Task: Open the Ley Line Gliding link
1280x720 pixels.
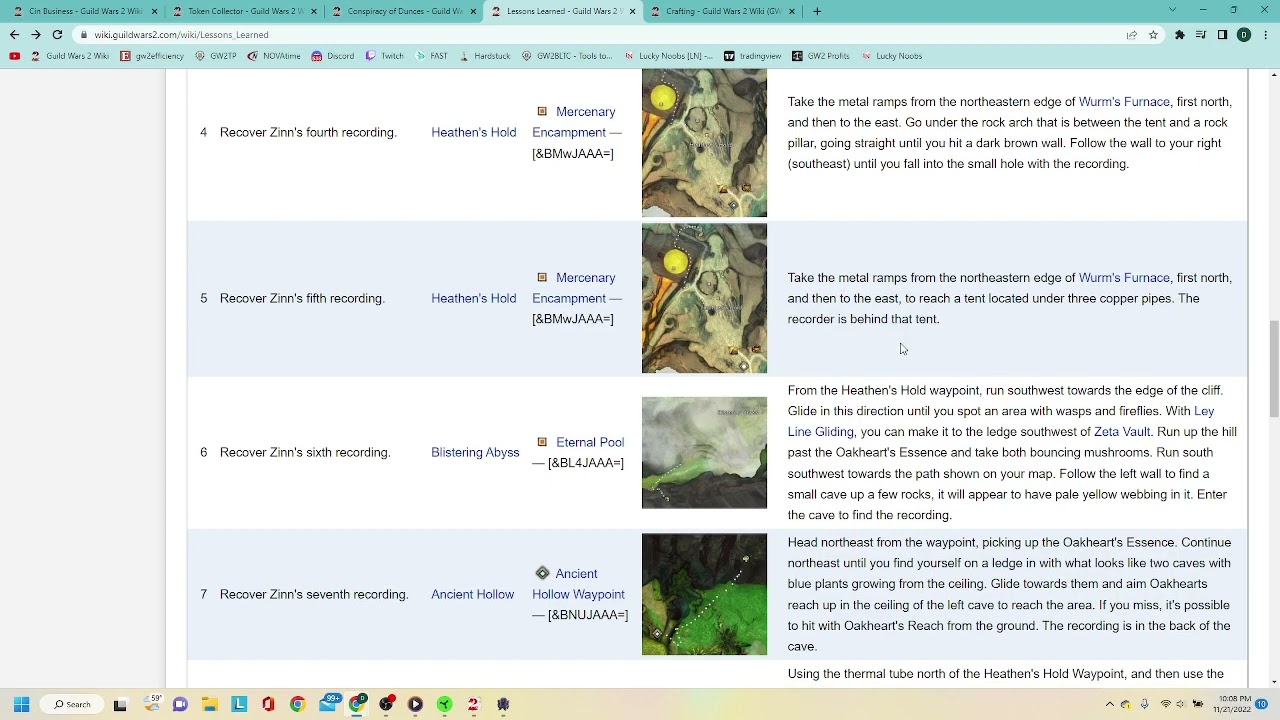Action: (1001, 421)
